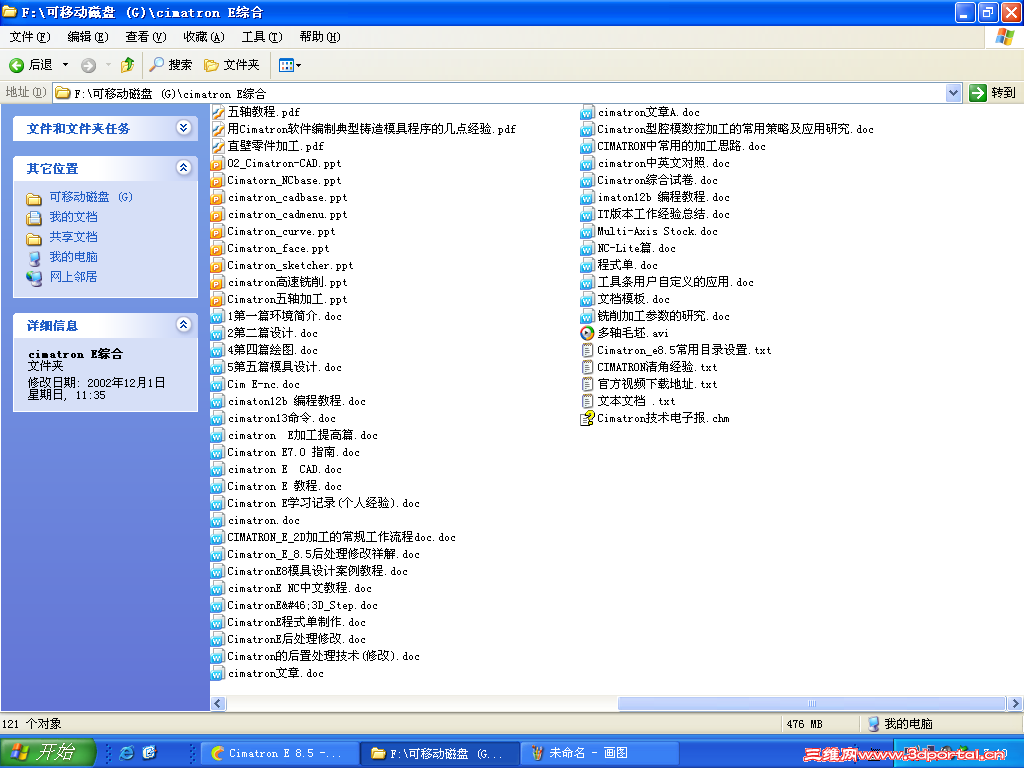
Task: Open the Search (搜索) toolbar tool
Action: pyautogui.click(x=170, y=65)
